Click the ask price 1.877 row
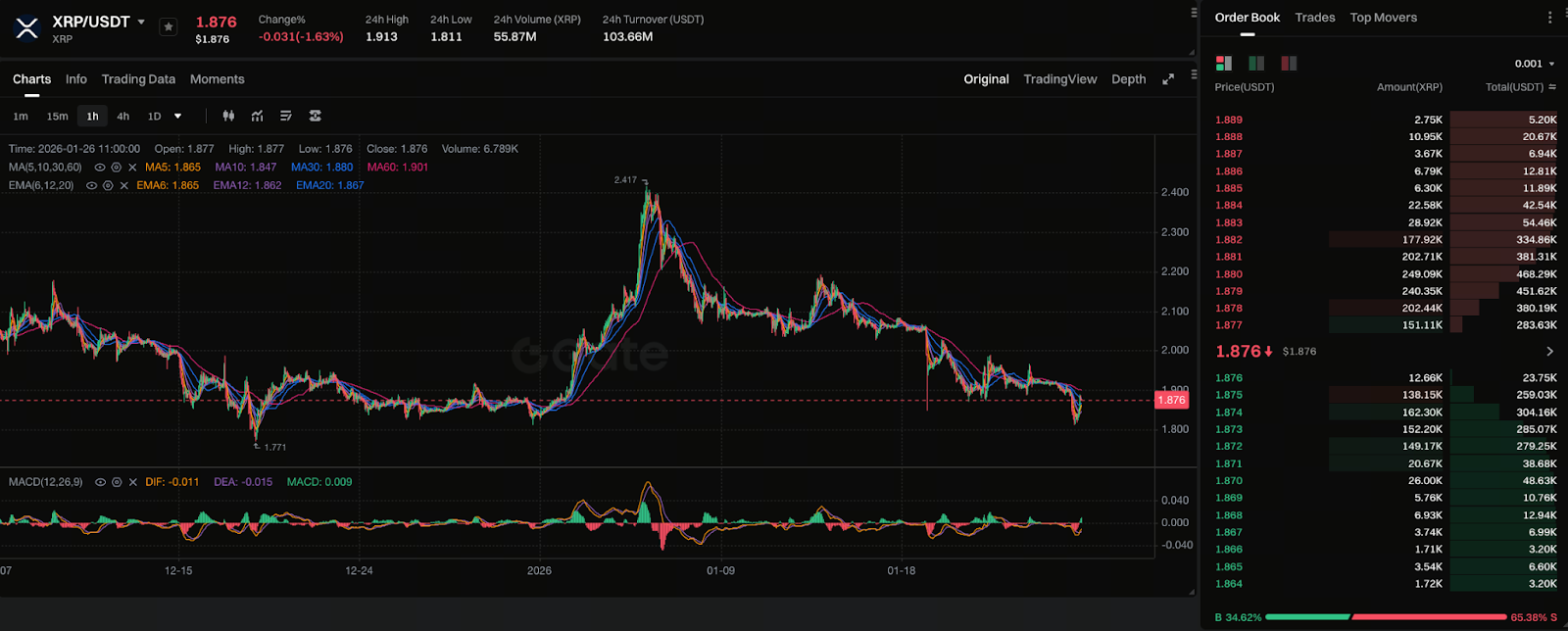Viewport: 1568px width, 631px height. (1386, 325)
